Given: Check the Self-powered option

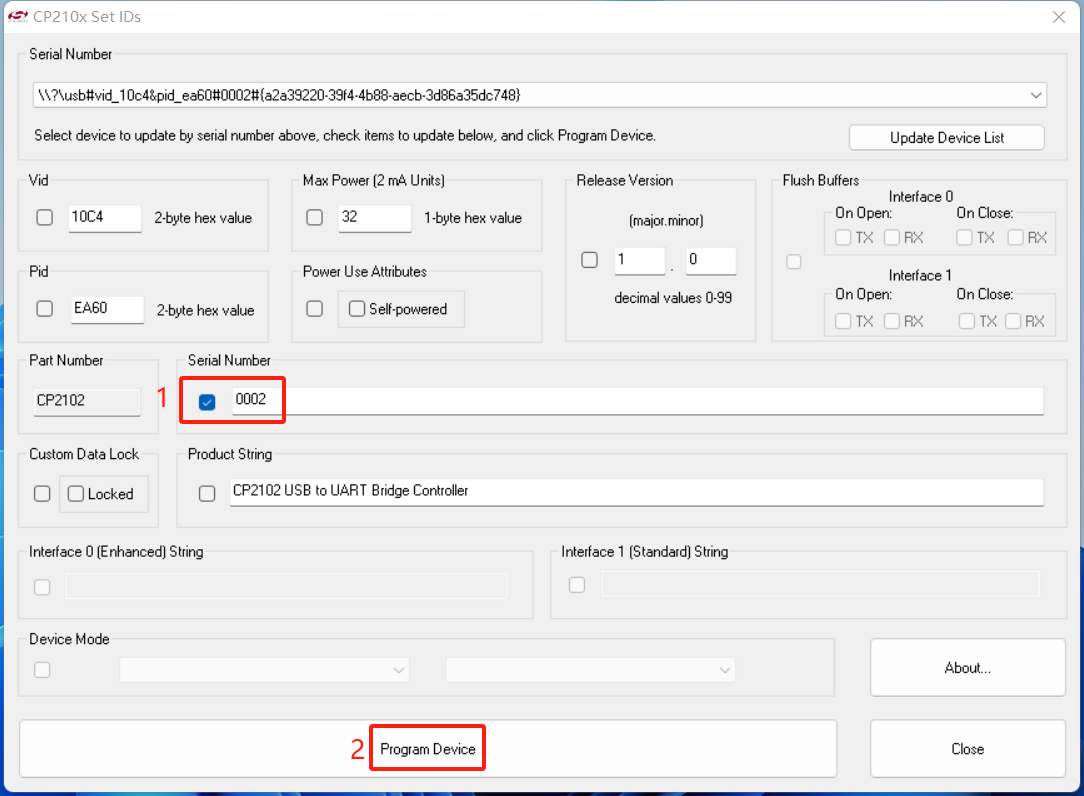Looking at the screenshot, I should 357,309.
